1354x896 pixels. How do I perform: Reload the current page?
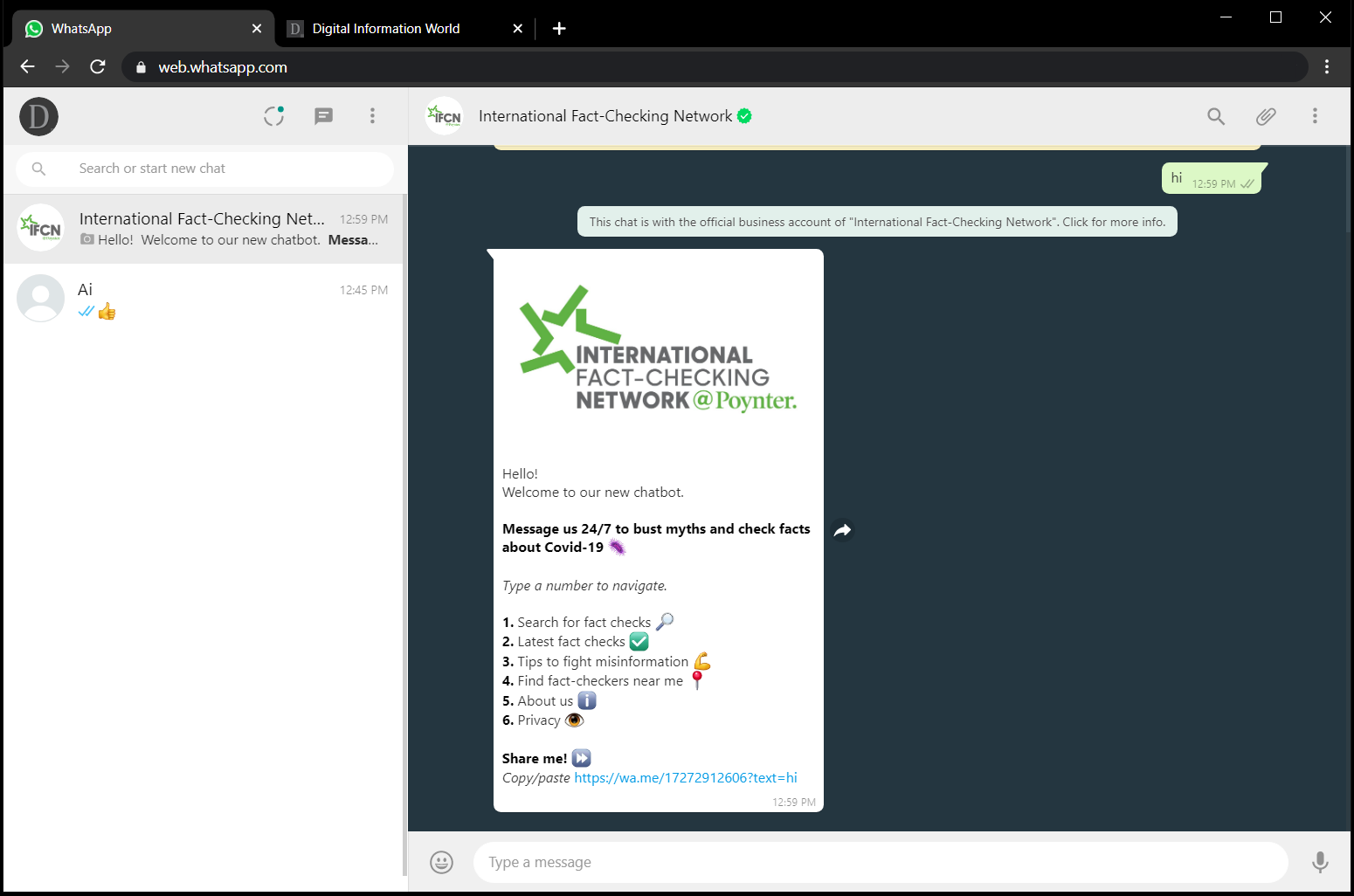coord(98,67)
